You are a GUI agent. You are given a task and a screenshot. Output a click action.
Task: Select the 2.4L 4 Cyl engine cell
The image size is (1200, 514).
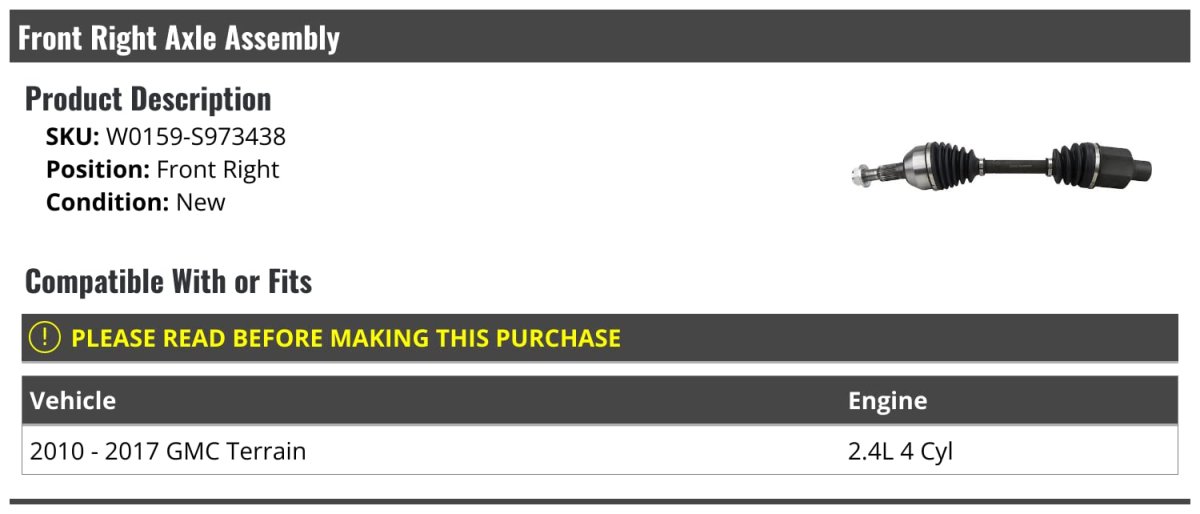tap(900, 451)
